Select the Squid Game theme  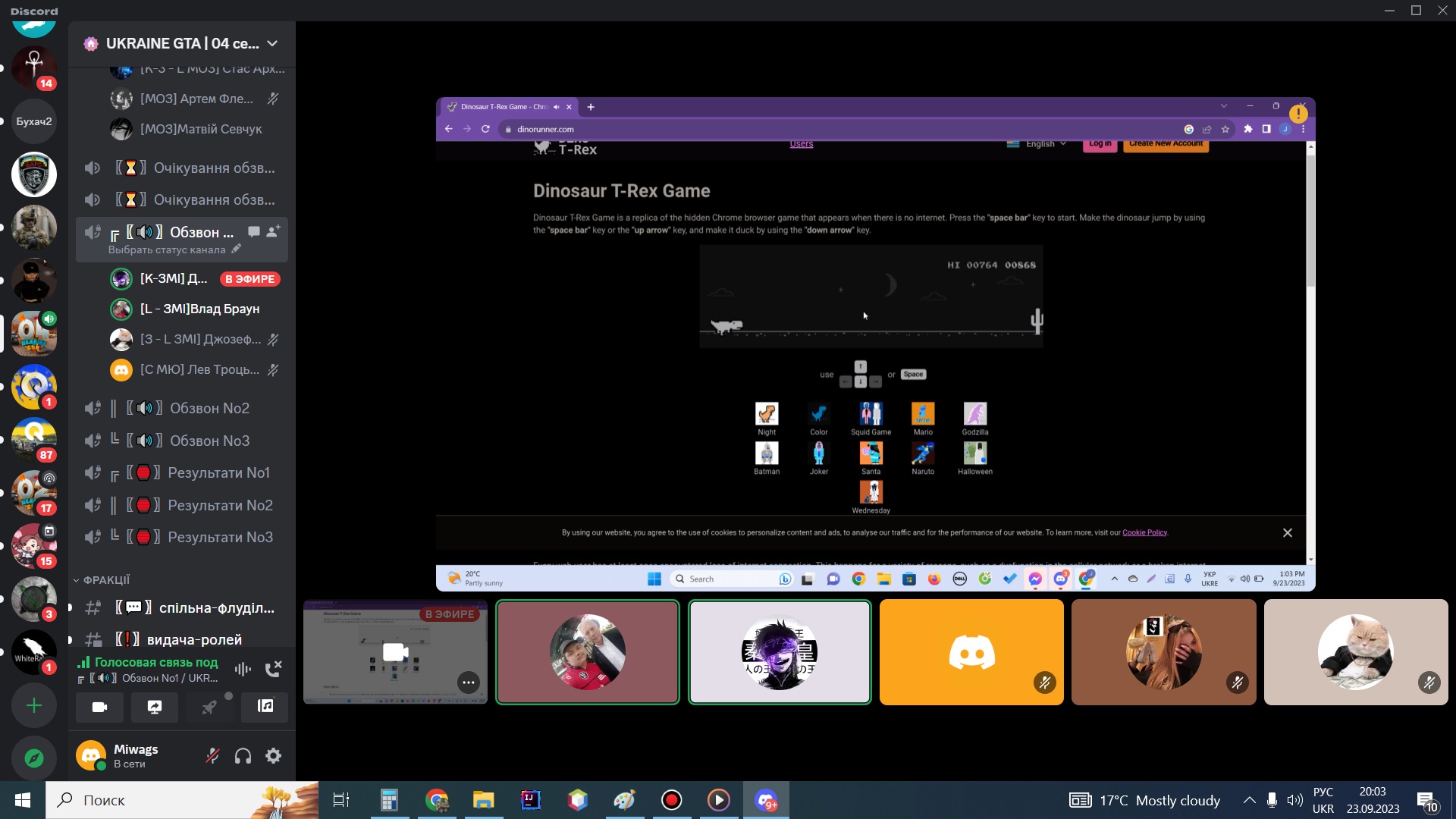tap(871, 419)
